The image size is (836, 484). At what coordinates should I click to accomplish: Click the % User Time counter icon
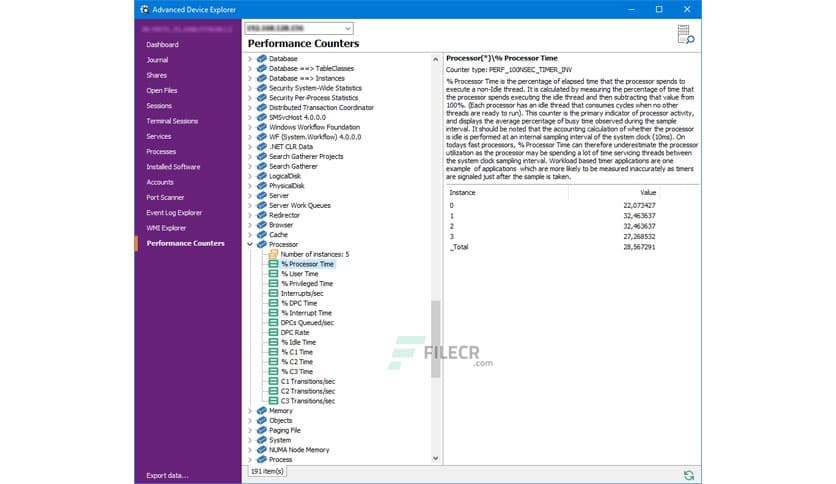(273, 273)
